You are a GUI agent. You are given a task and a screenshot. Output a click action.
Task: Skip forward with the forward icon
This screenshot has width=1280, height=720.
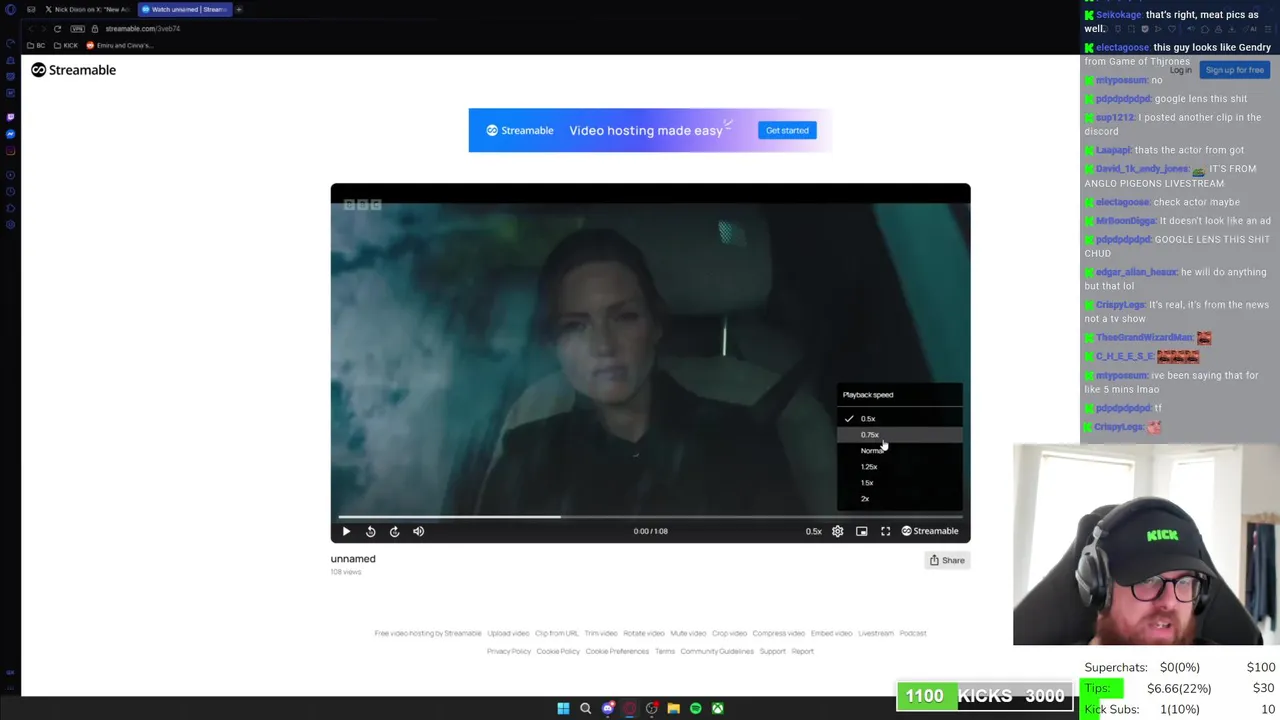pos(394,531)
